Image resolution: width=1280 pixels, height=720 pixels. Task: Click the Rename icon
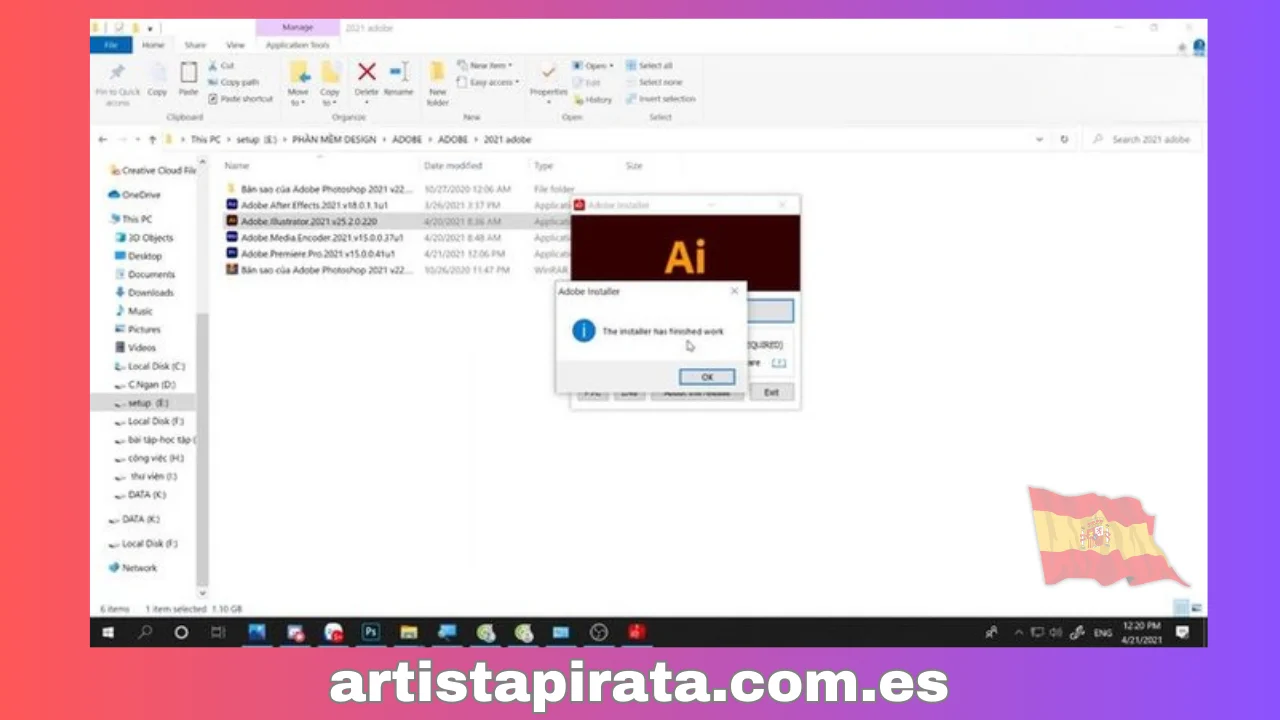[398, 72]
